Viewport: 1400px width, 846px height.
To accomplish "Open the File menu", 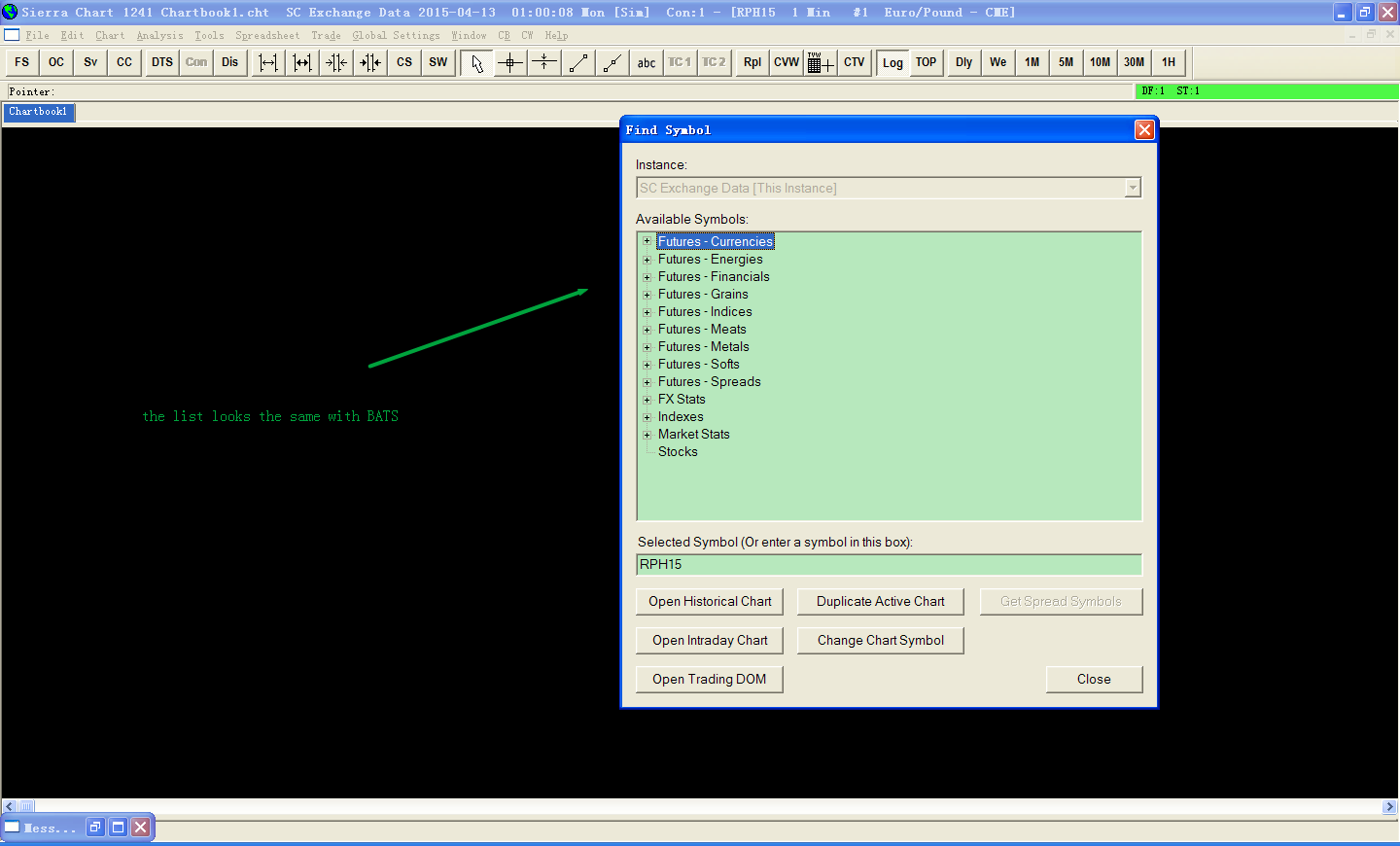I will pos(38,36).
